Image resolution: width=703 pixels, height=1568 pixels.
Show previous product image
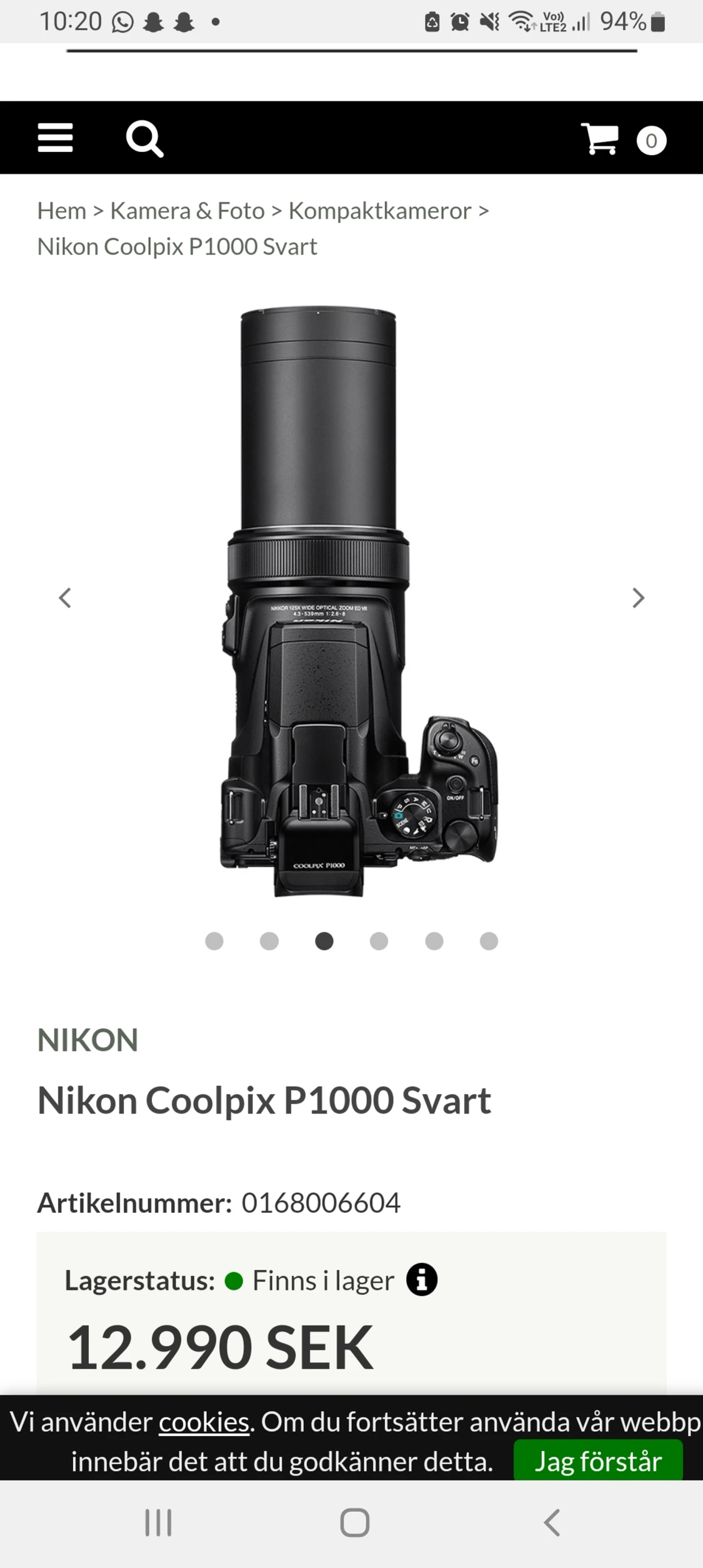[65, 598]
